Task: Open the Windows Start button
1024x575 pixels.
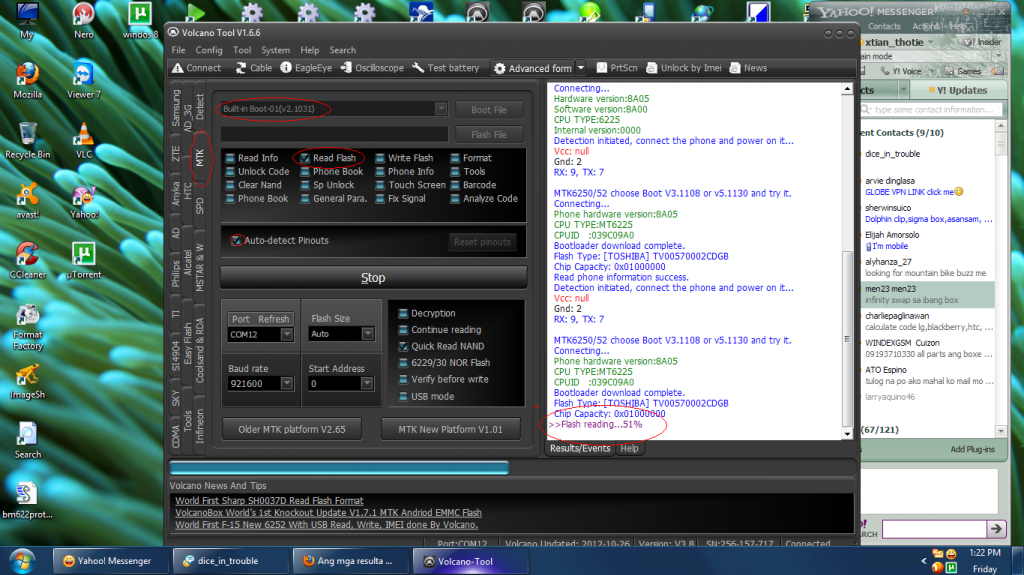Action: point(22,561)
